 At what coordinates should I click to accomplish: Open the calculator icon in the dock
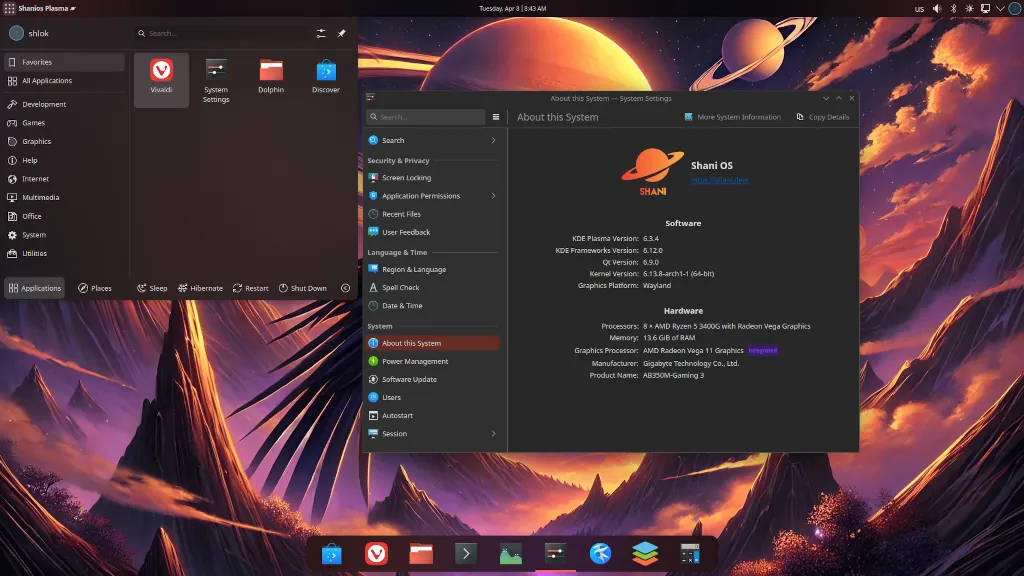click(689, 553)
